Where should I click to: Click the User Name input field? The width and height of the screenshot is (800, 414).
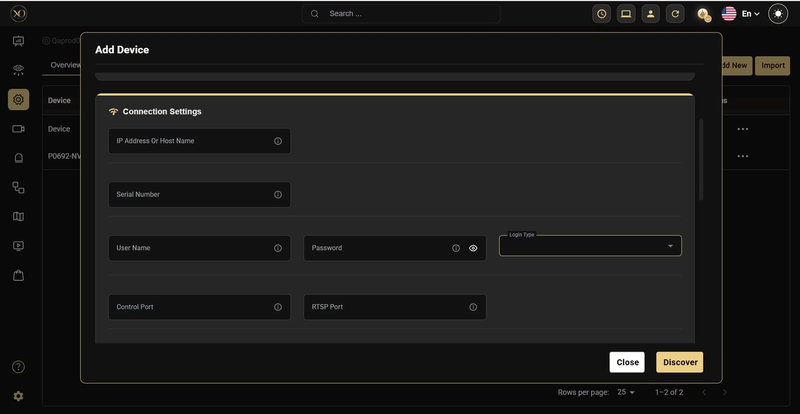point(199,248)
